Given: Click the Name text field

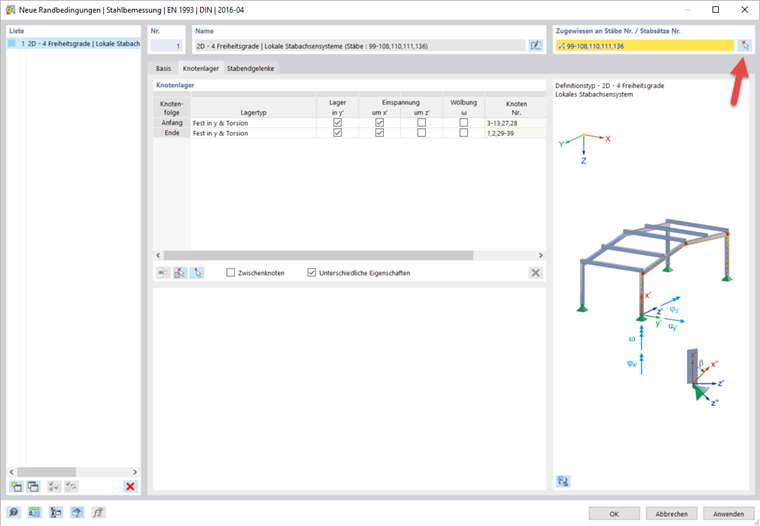Looking at the screenshot, I should [x=360, y=46].
